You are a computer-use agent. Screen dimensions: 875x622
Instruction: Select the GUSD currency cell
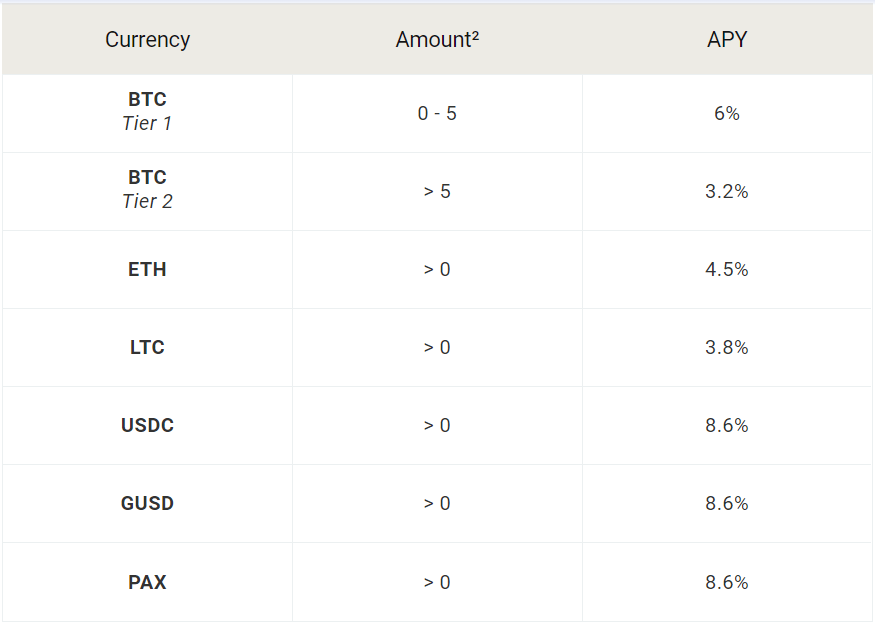(147, 503)
